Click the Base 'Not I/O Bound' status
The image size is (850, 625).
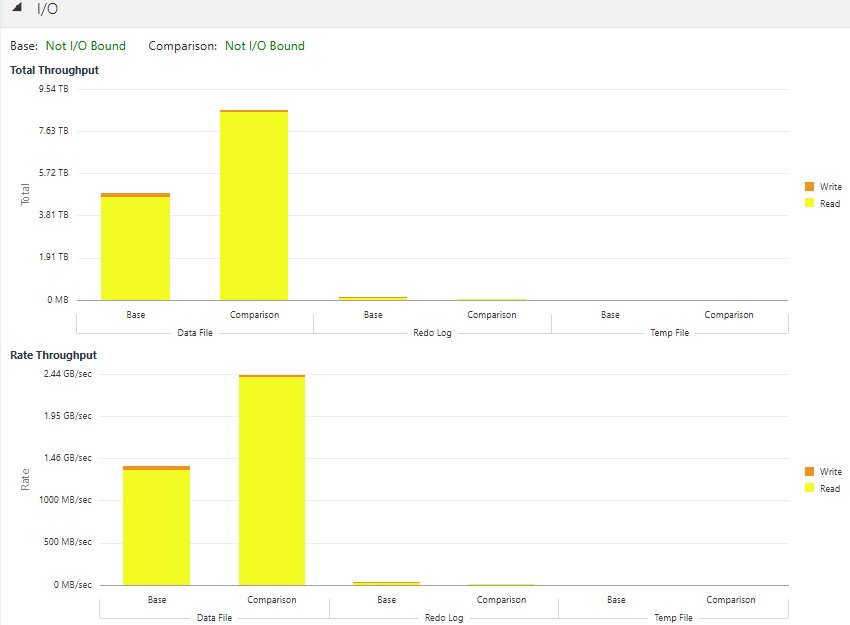click(x=86, y=46)
